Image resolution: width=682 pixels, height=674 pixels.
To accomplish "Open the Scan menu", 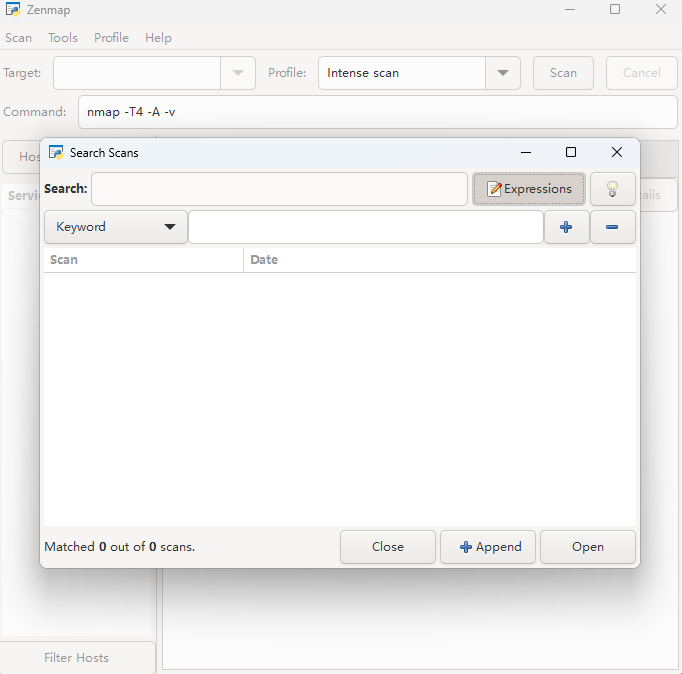I will tap(19, 38).
